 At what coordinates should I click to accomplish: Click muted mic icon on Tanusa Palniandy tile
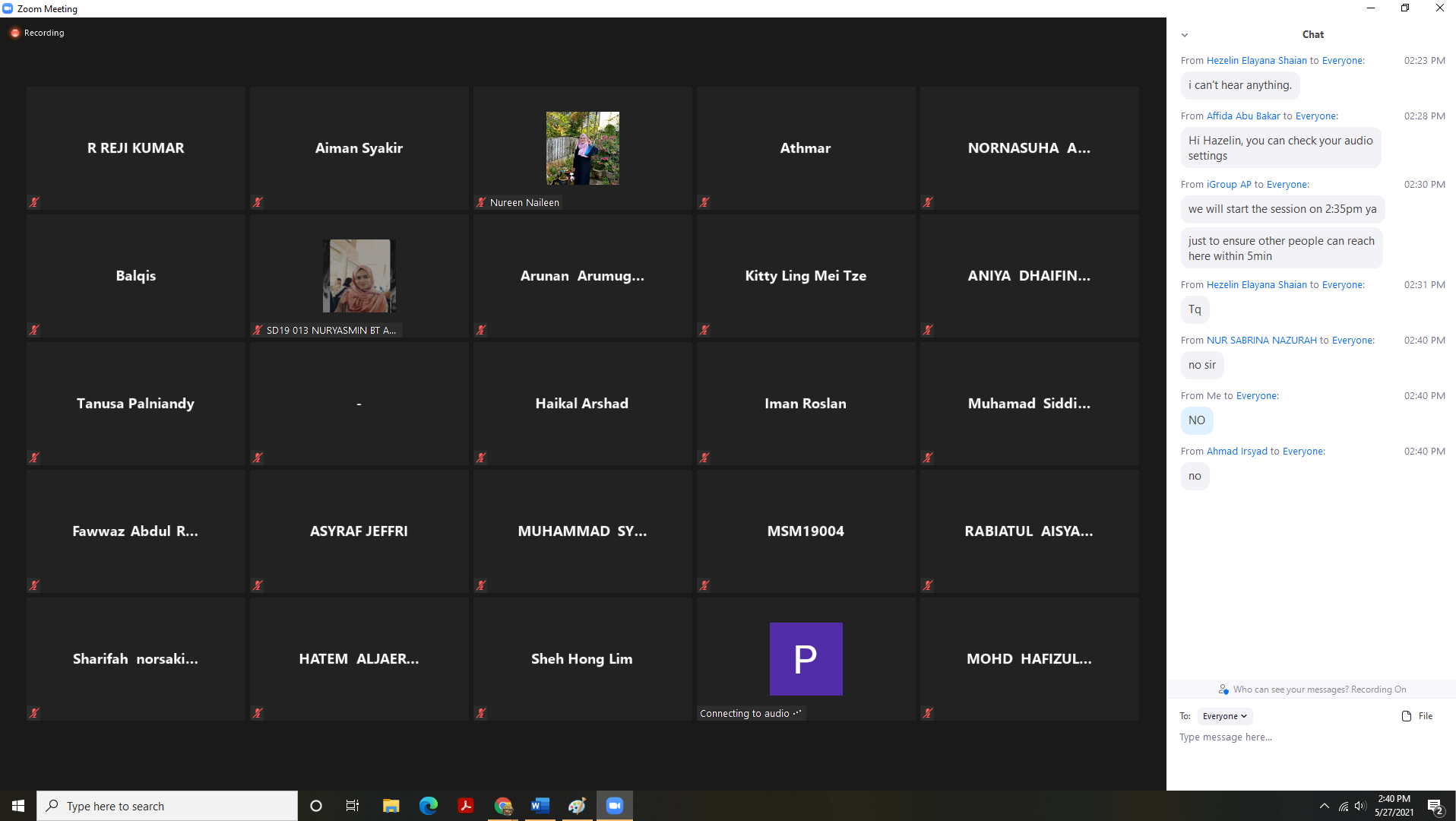point(34,458)
